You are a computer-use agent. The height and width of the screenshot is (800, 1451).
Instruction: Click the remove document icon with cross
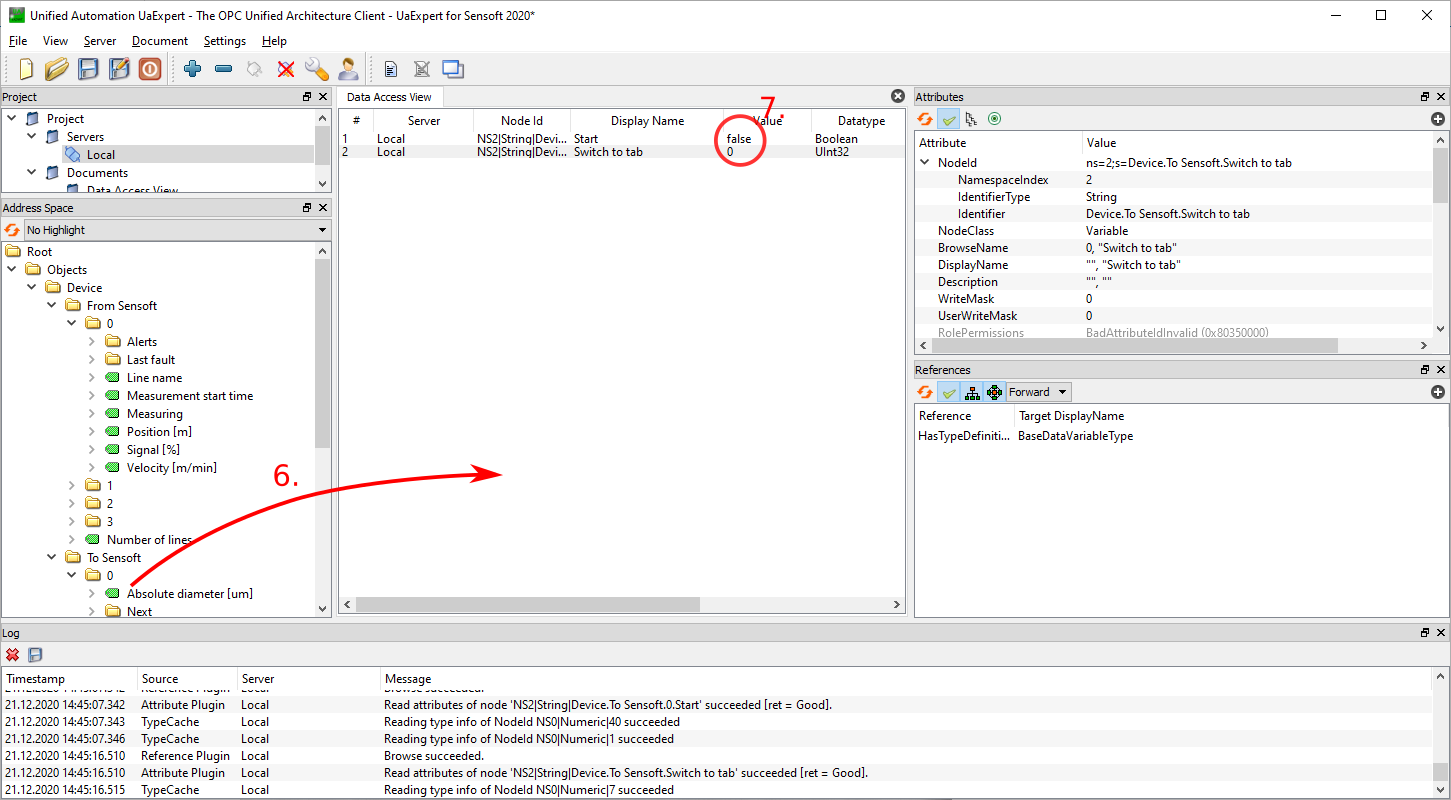pos(422,69)
